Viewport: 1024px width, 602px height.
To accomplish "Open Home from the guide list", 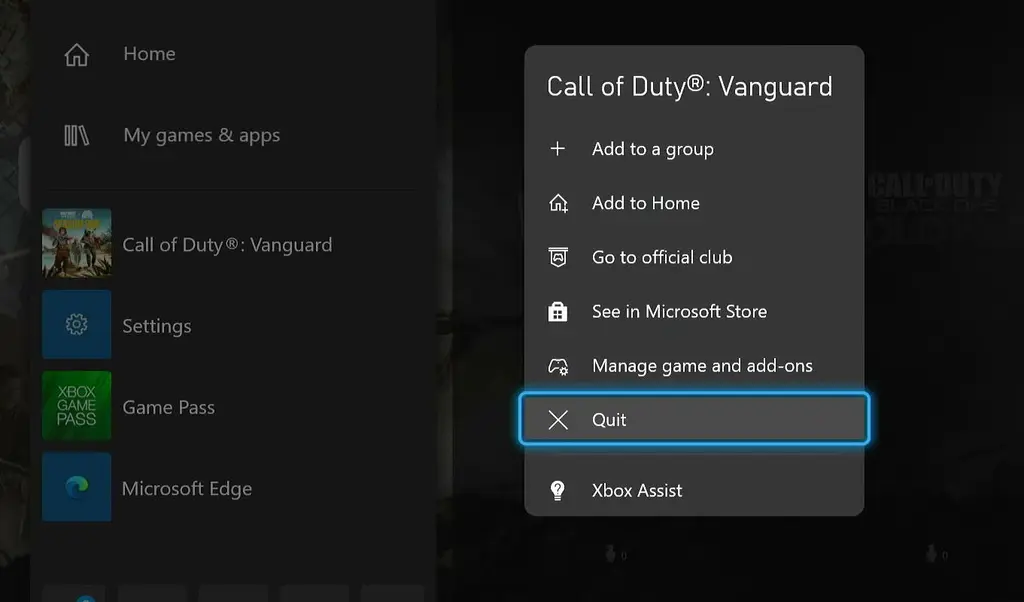I will pos(150,54).
